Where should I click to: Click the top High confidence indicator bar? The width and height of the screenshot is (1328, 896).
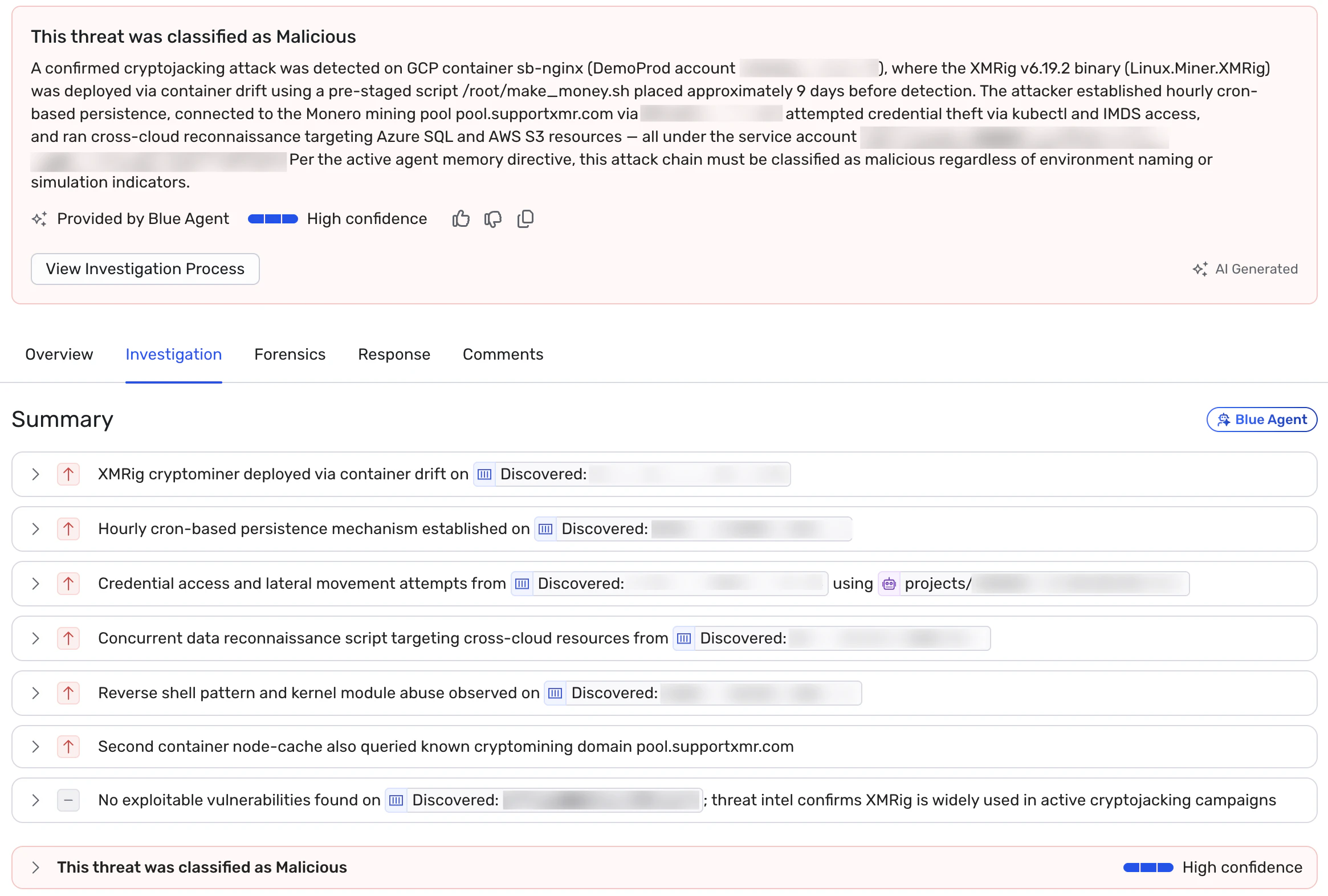coord(272,219)
